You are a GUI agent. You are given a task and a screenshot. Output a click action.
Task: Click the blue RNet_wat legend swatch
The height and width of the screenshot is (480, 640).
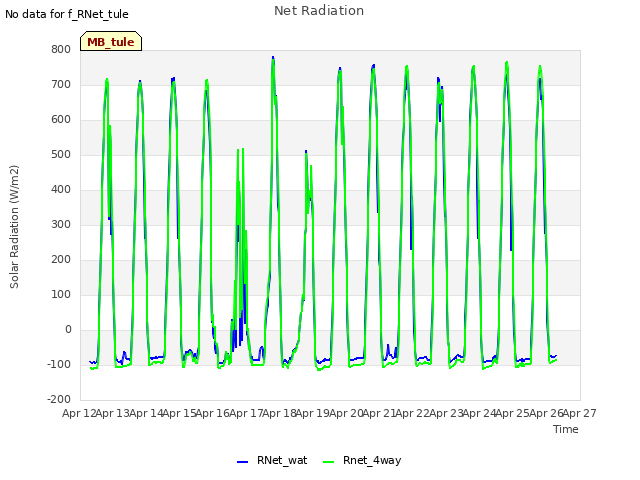tap(242, 462)
